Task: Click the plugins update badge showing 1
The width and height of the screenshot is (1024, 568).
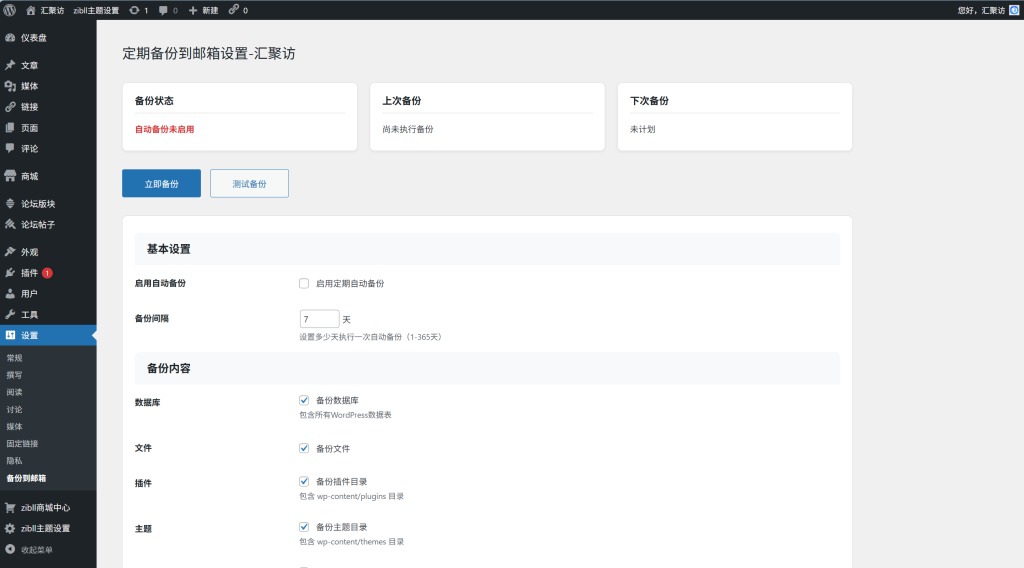Action: [47, 273]
